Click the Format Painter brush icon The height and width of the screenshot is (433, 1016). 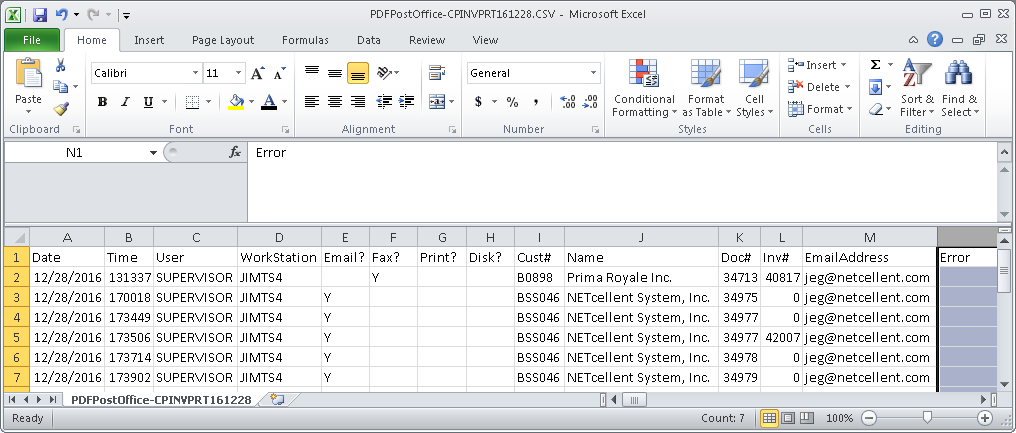pos(61,108)
